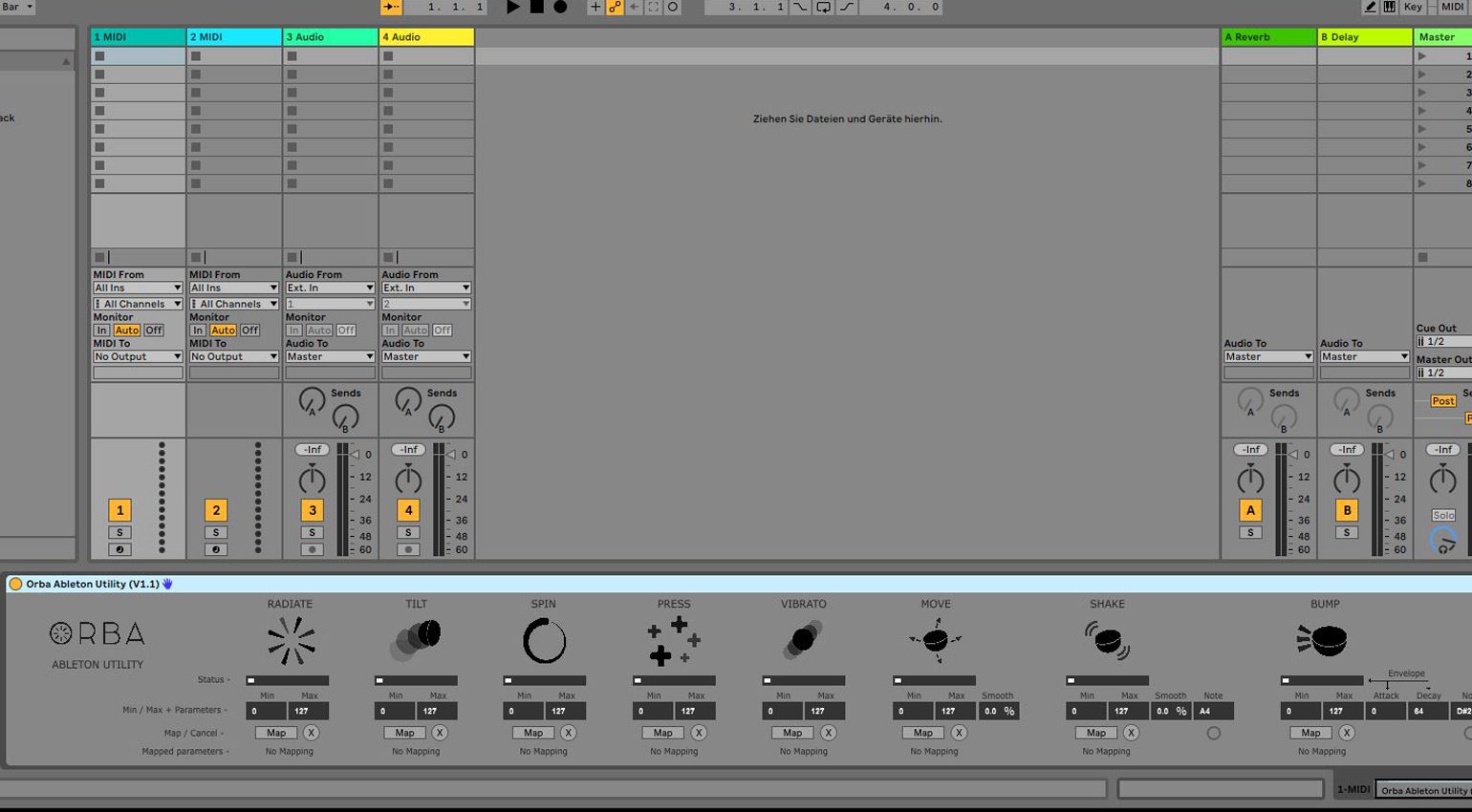This screenshot has height=812, width=1472.
Task: Toggle track 3 activator button
Action: (312, 510)
